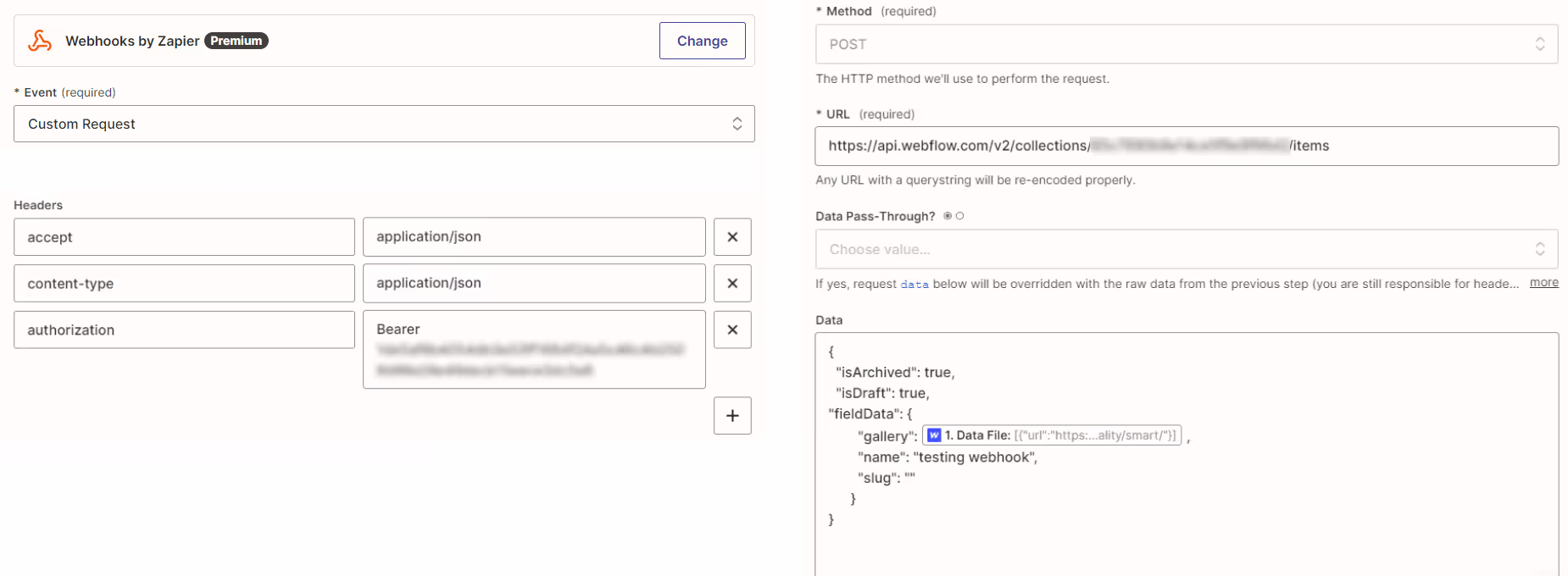1568x576 pixels.
Task: Click the W icon in the Data File pill
Action: [934, 435]
